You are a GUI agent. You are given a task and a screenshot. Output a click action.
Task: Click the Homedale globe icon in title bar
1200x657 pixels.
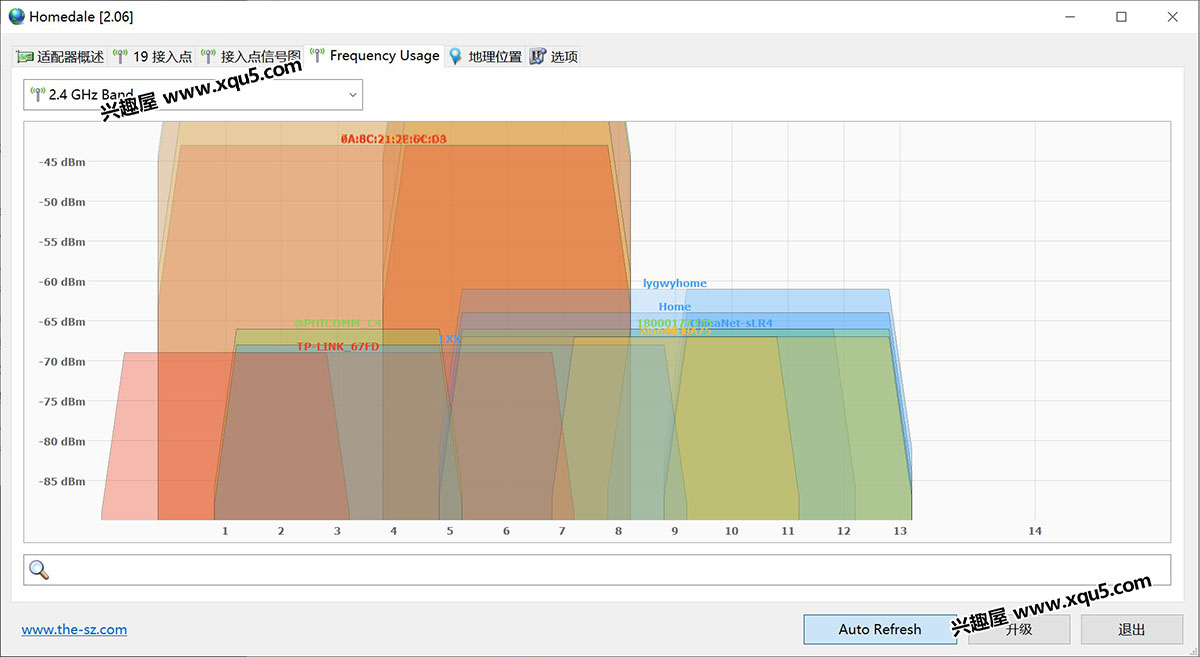click(16, 17)
